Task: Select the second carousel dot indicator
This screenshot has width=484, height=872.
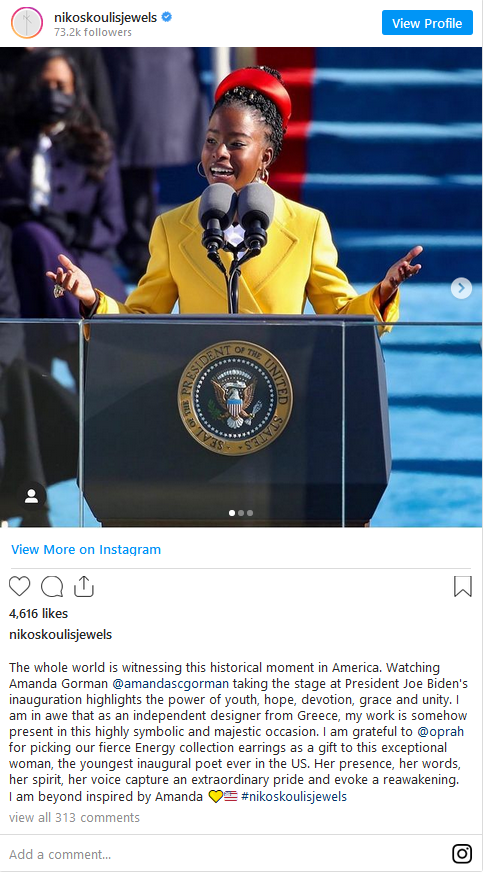Action: pos(241,513)
